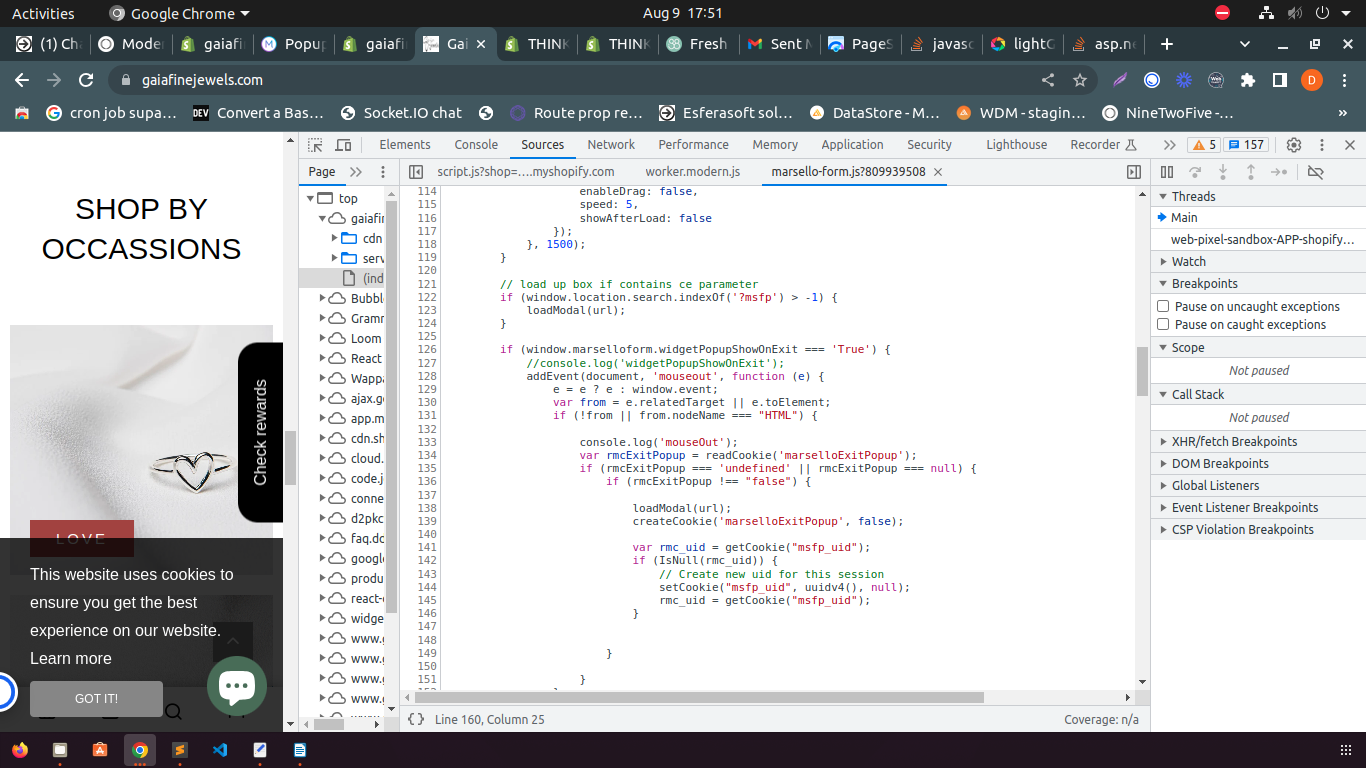This screenshot has height=768, width=1366.
Task: Toggle the device toolbar icon
Action: point(343,145)
